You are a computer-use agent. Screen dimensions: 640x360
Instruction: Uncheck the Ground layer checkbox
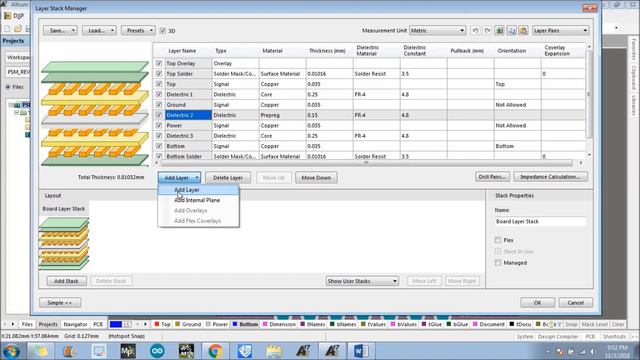[x=159, y=104]
